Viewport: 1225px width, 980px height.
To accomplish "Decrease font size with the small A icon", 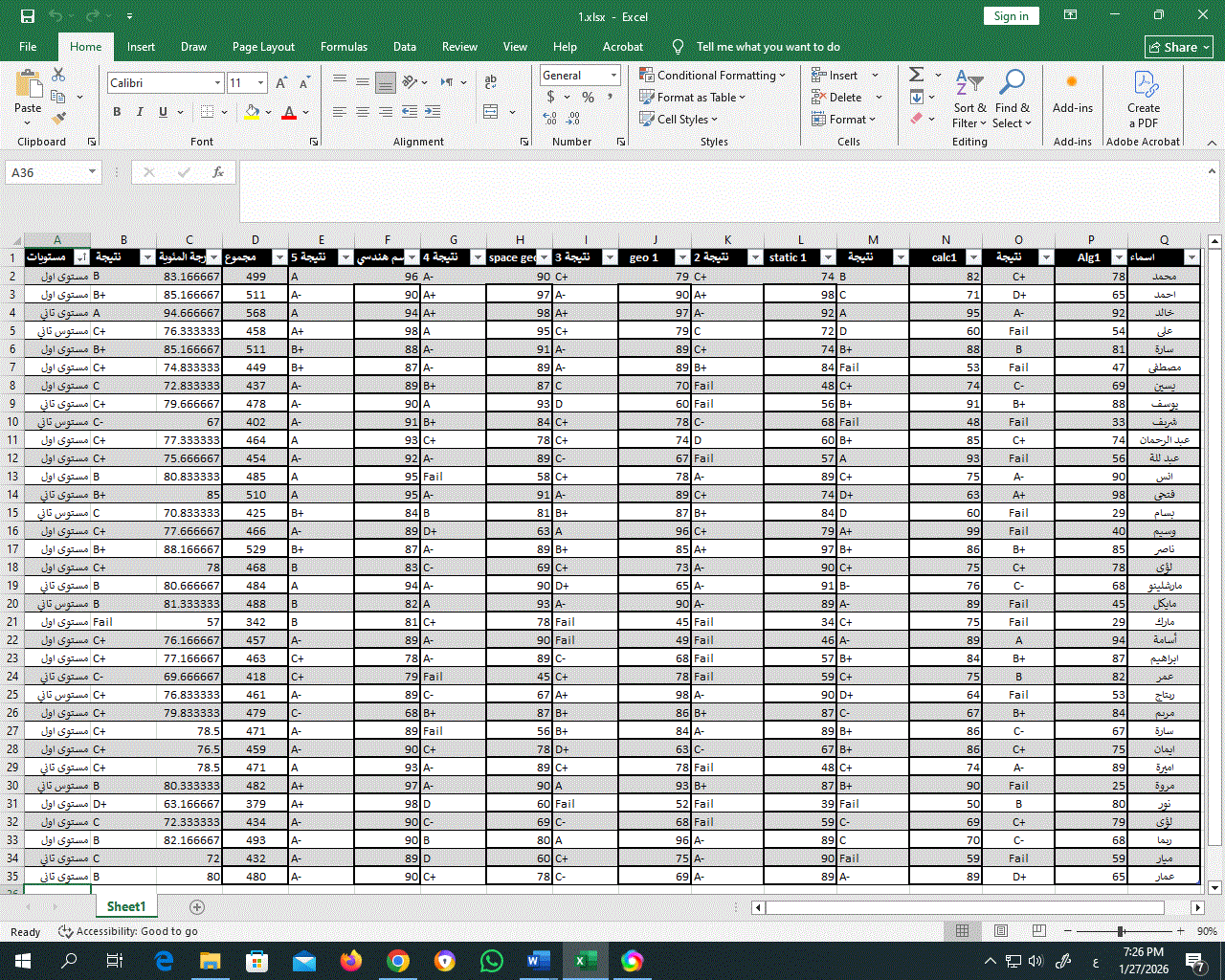I will pos(303,83).
